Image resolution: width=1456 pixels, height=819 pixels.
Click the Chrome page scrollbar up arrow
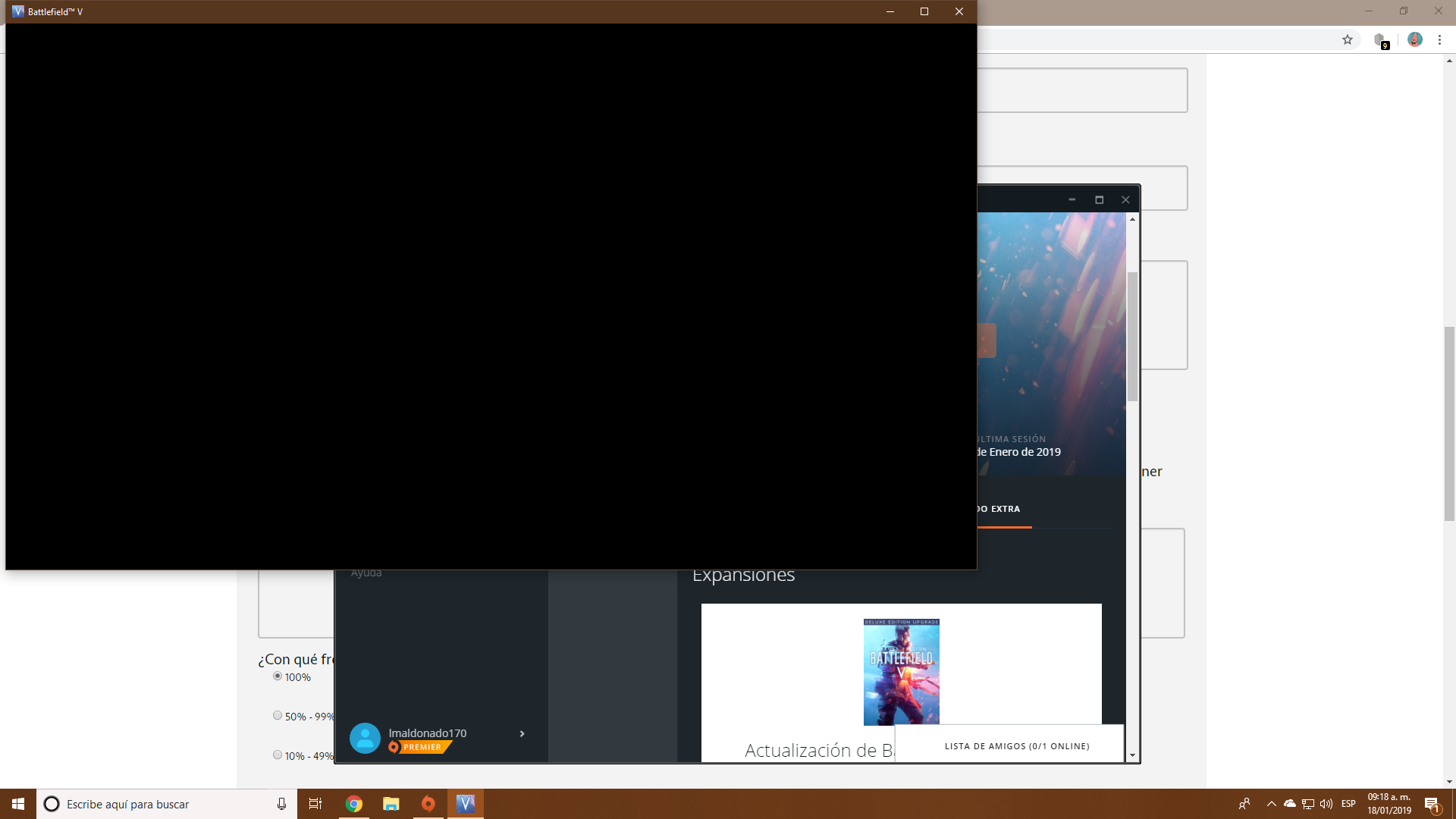[x=1449, y=61]
